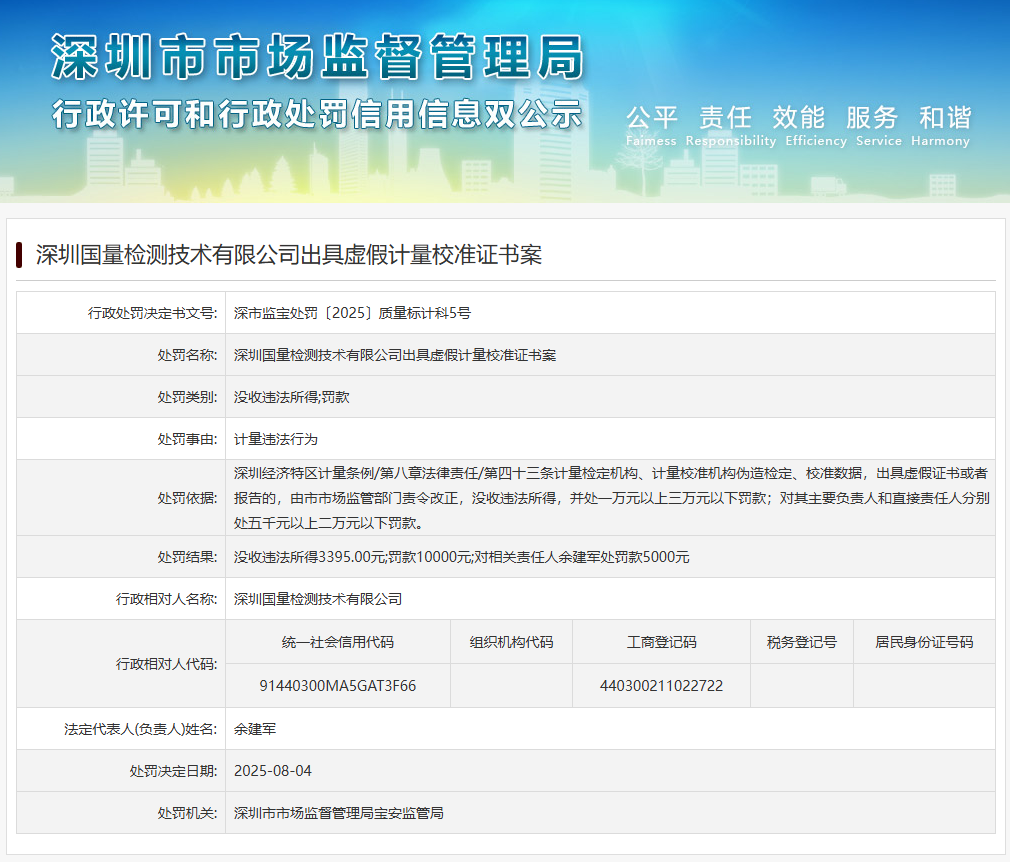The width and height of the screenshot is (1010, 862).
Task: Click the 计量违法行为 penalty reason text
Action: (x=276, y=439)
